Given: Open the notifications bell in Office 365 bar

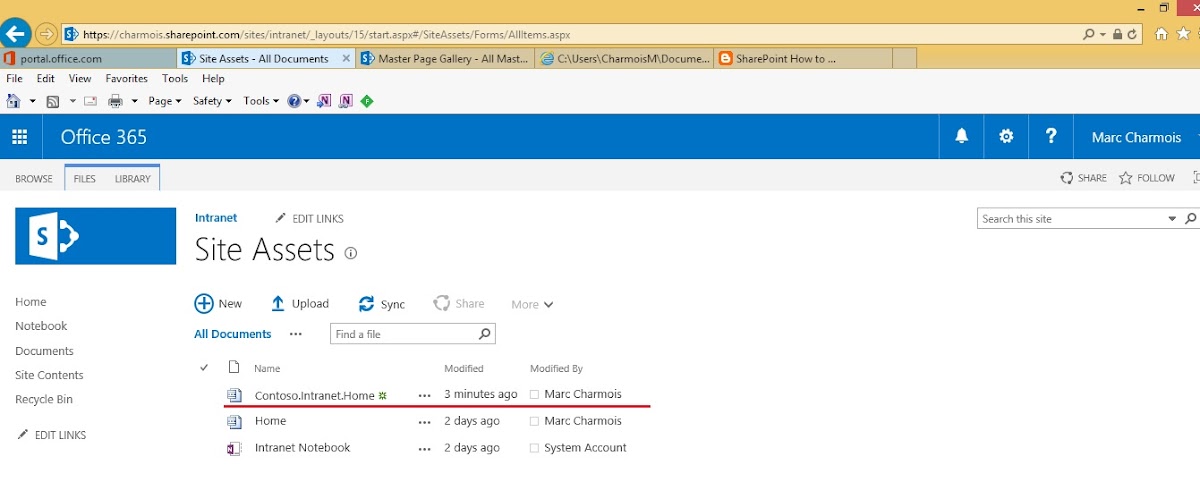Looking at the screenshot, I should pyautogui.click(x=962, y=137).
